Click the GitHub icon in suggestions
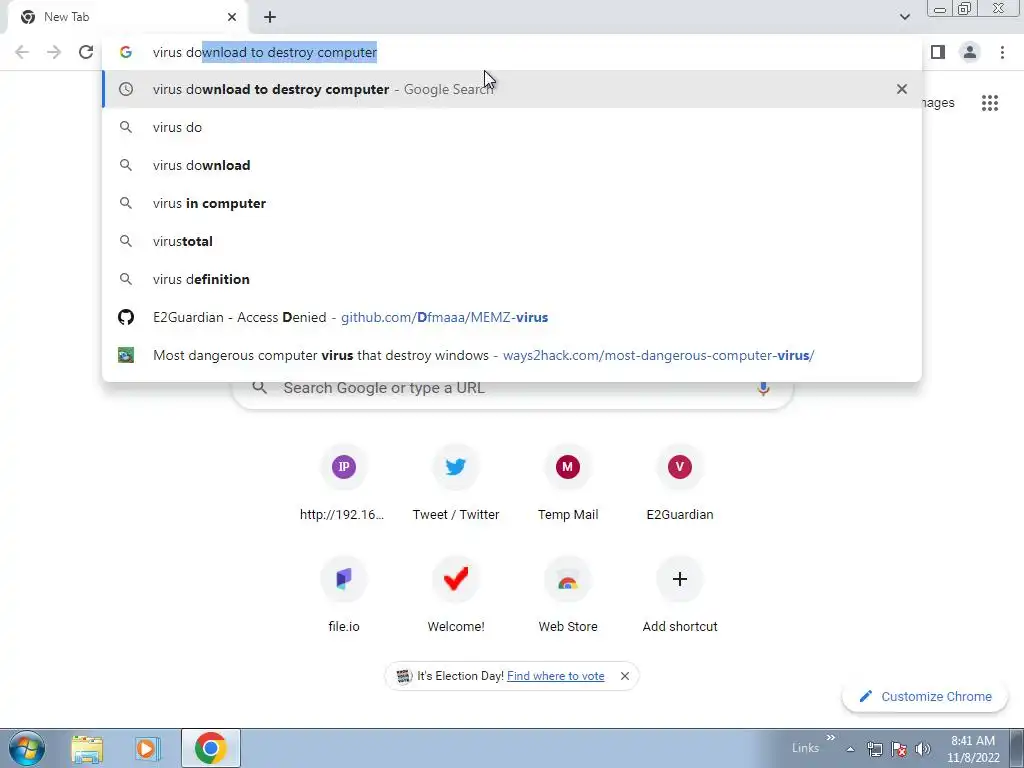1024x768 pixels. pyautogui.click(x=126, y=317)
